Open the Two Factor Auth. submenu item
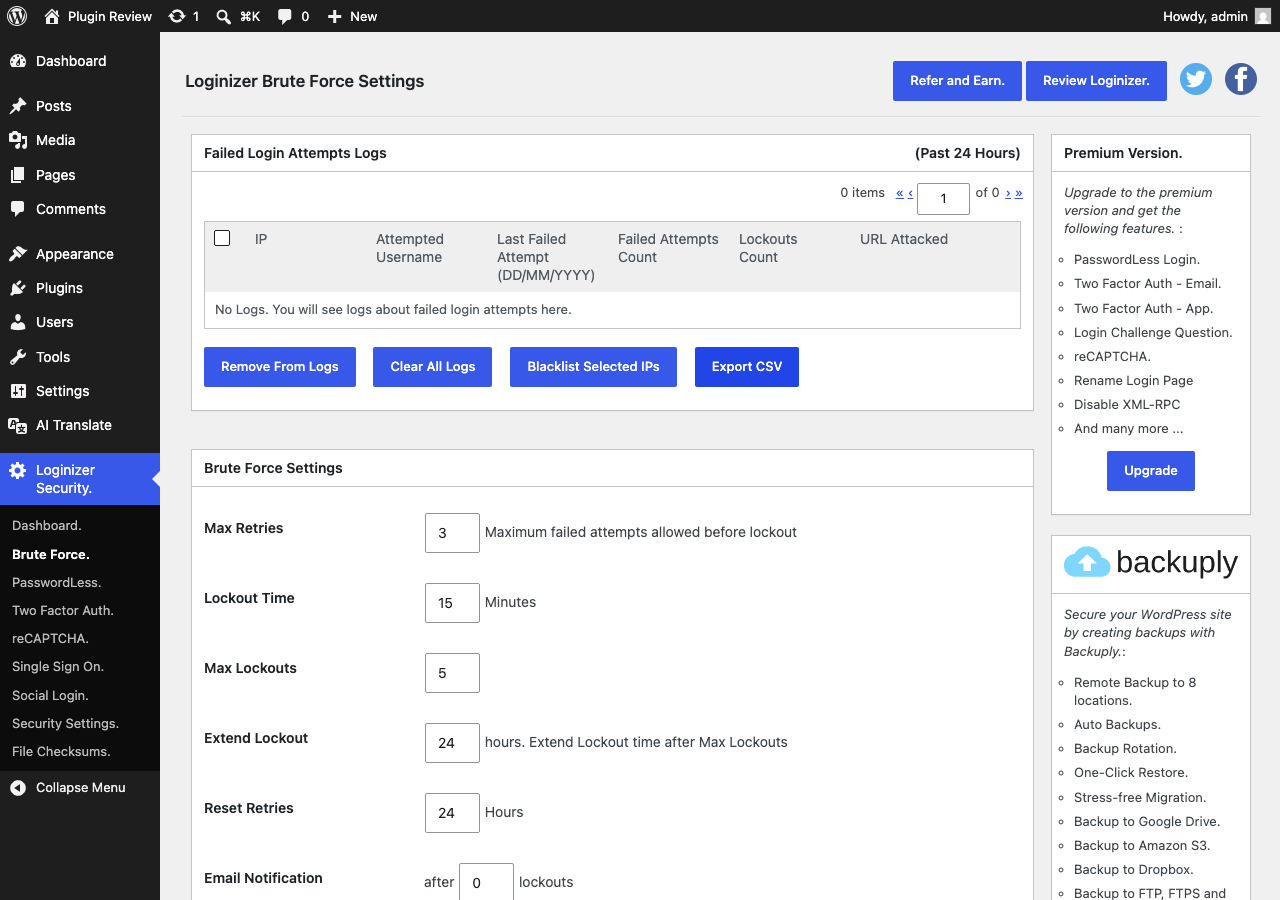Screen dimensions: 1280x900 tap(80, 610)
